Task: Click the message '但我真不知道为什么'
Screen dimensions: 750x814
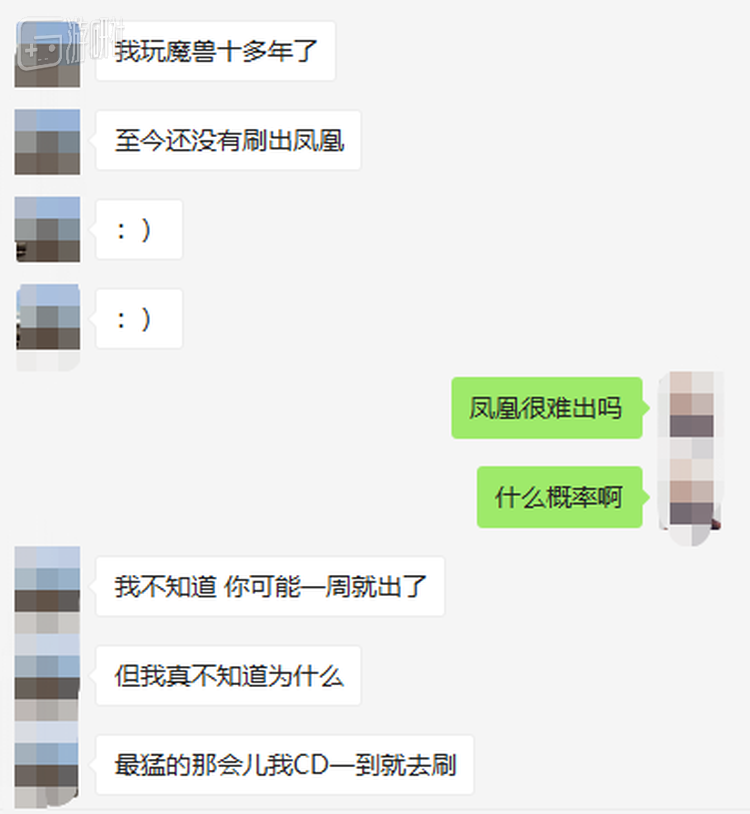Action: pos(228,675)
